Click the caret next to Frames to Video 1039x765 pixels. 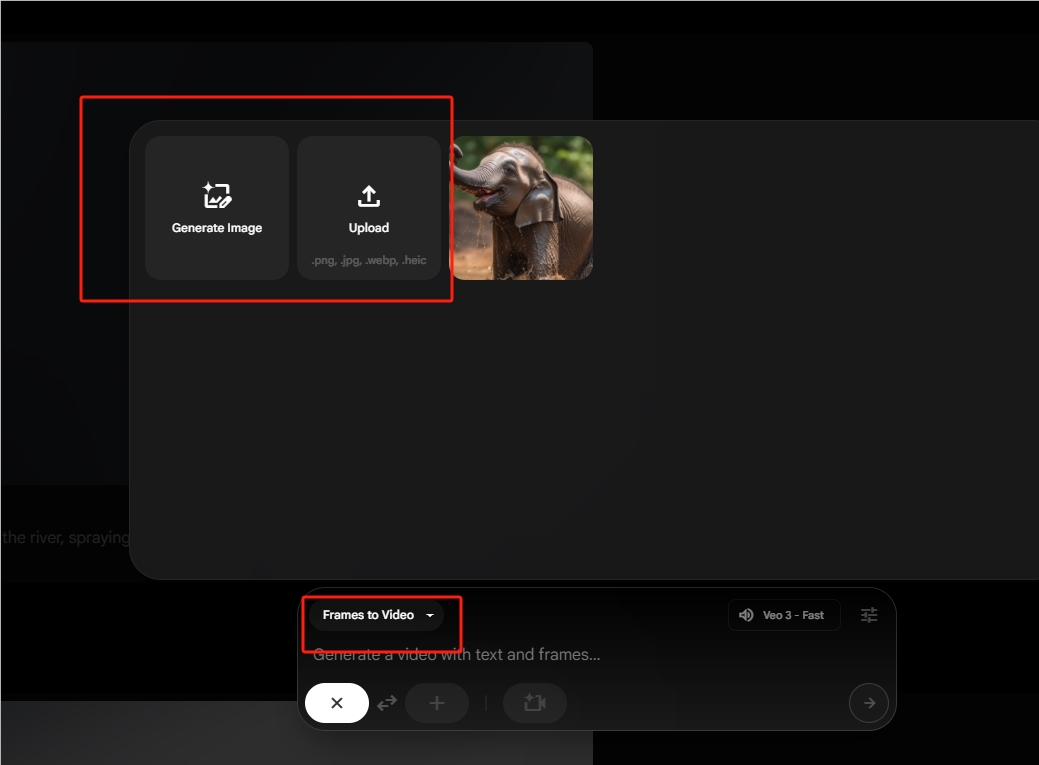point(430,615)
